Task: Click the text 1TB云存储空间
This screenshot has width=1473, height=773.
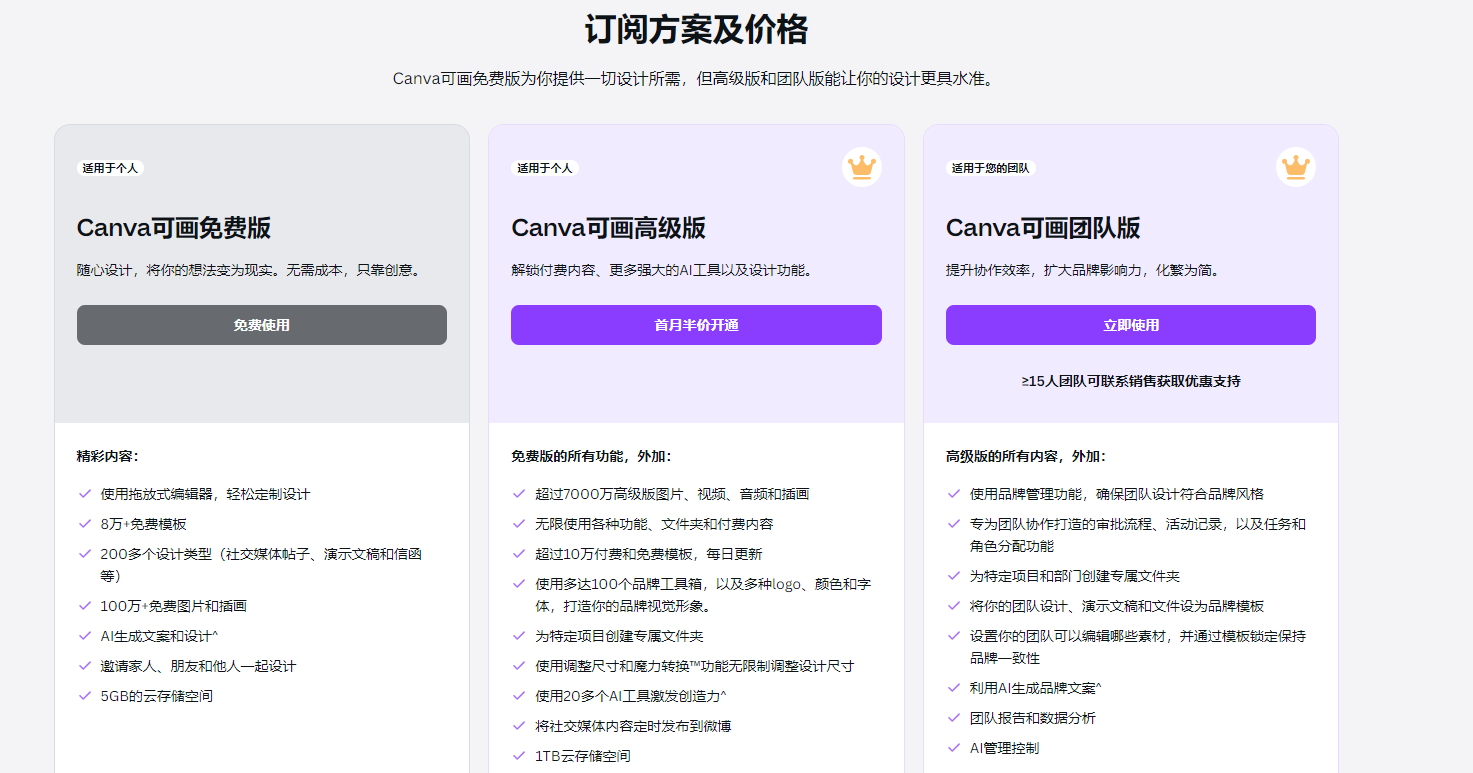Action: point(583,756)
